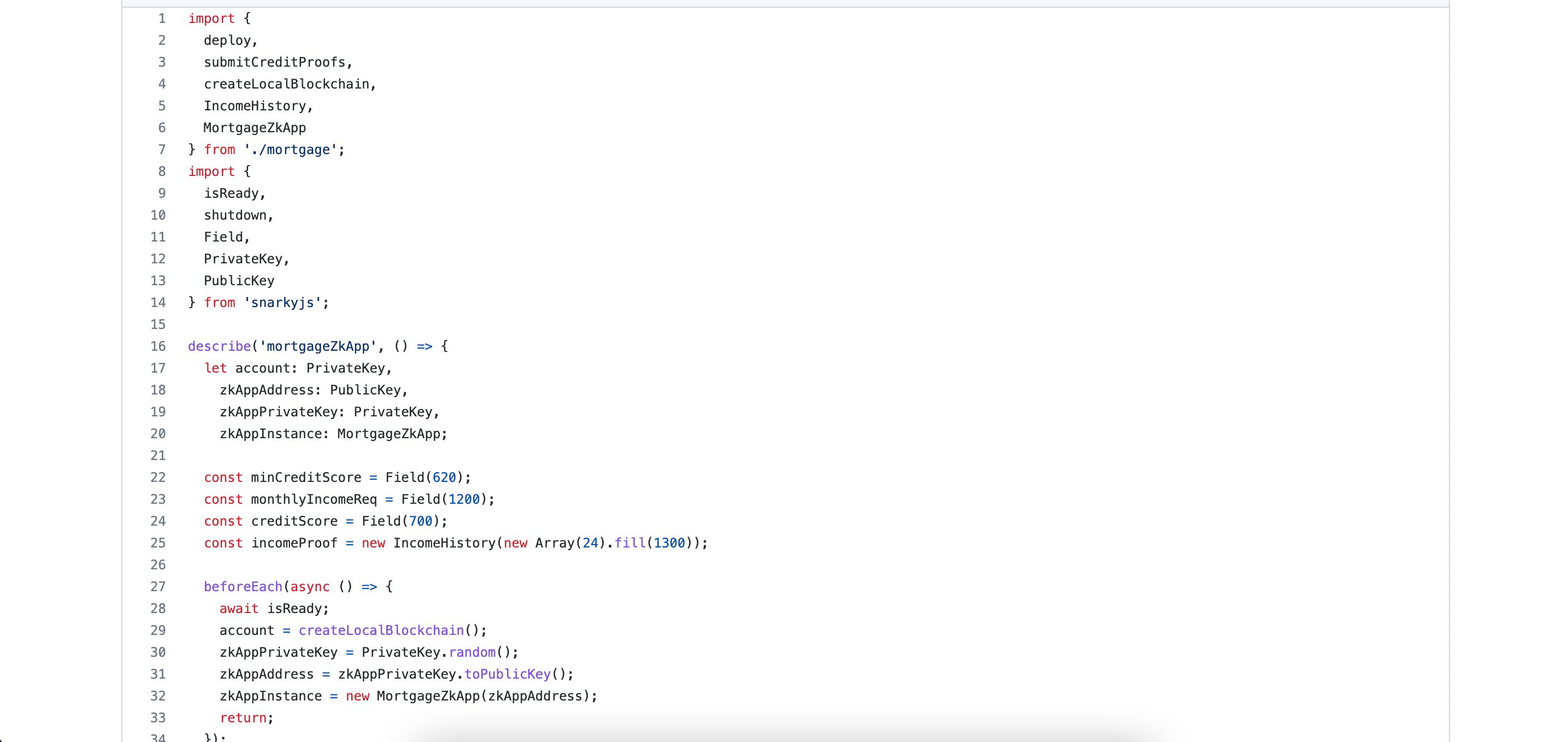Click 'minCreditScore' variable name
The image size is (1568, 742).
tap(306, 477)
